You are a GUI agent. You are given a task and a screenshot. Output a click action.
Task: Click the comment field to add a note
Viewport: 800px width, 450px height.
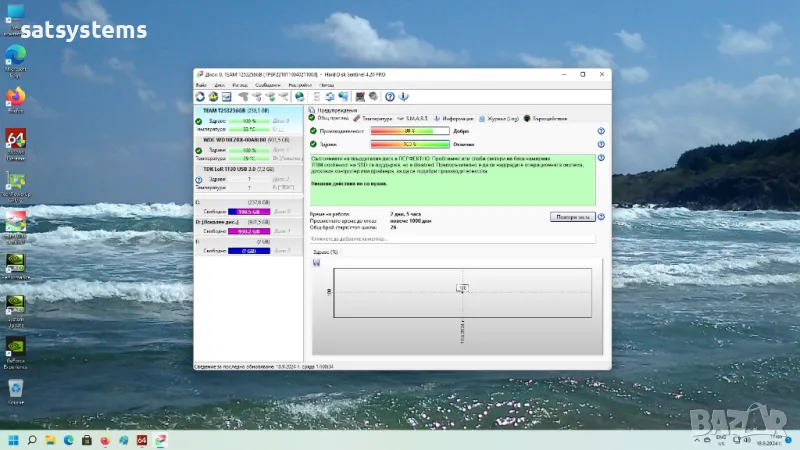click(x=450, y=239)
